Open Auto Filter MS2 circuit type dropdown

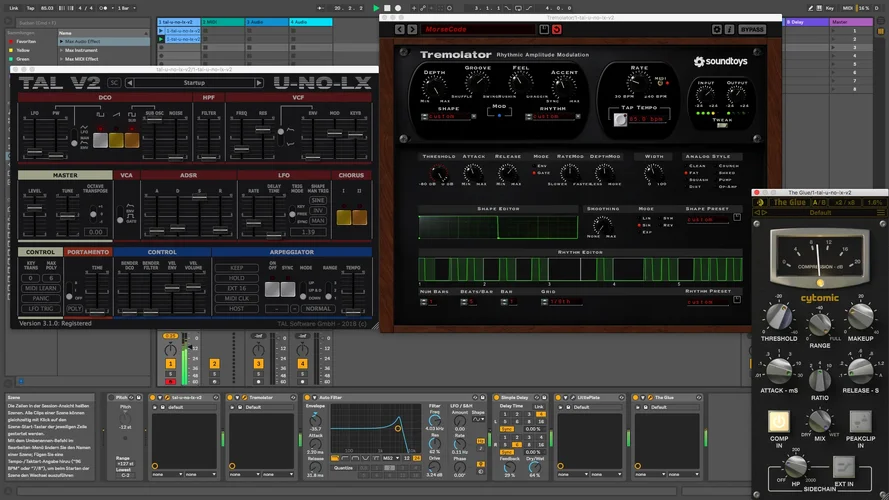[x=391, y=458]
